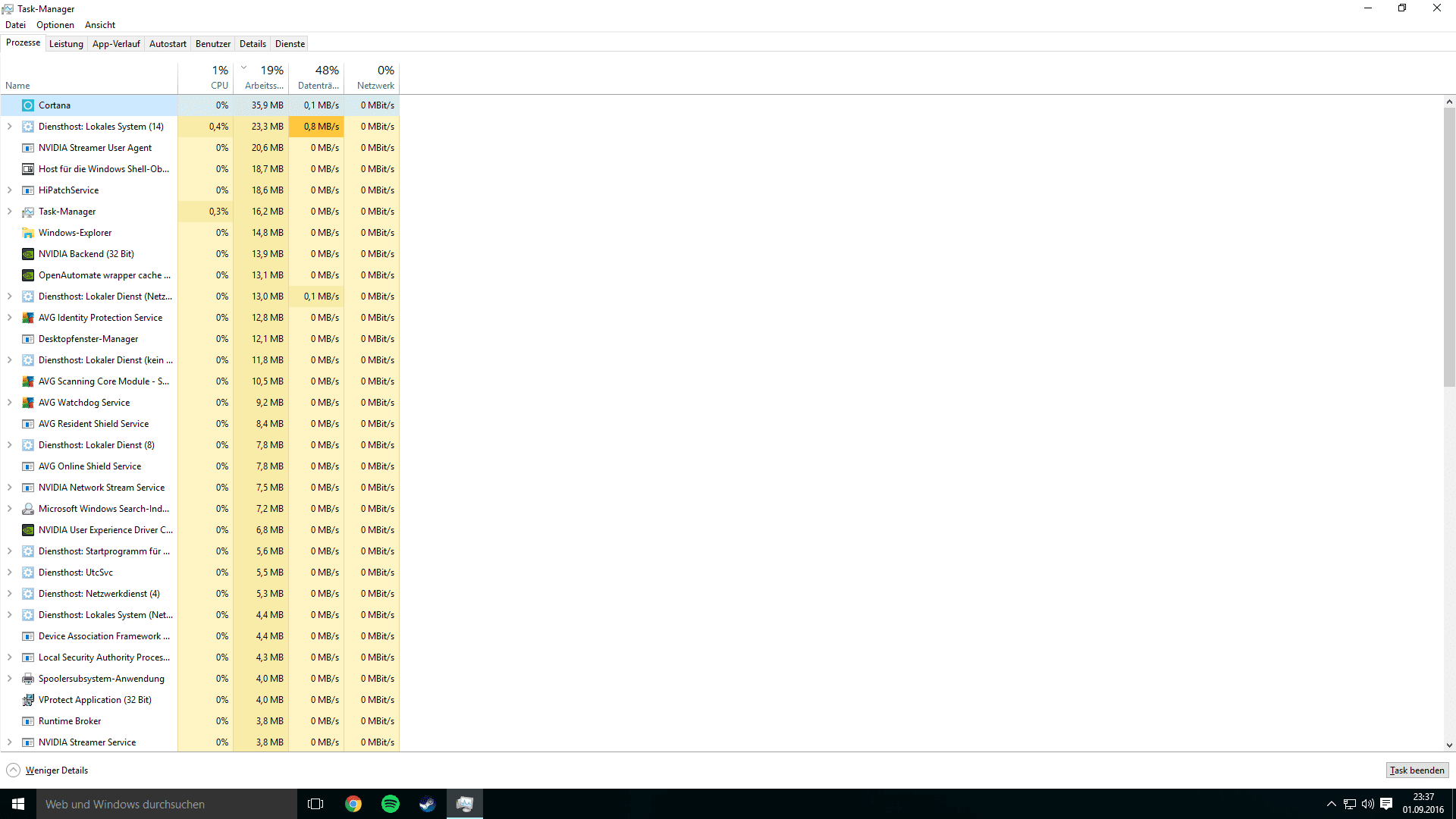Expand Diensthost: Lokales System (14) group

10,127
